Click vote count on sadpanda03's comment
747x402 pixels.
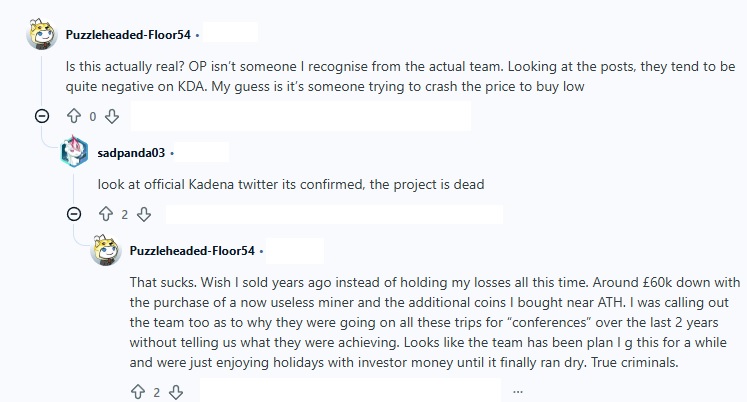point(125,214)
